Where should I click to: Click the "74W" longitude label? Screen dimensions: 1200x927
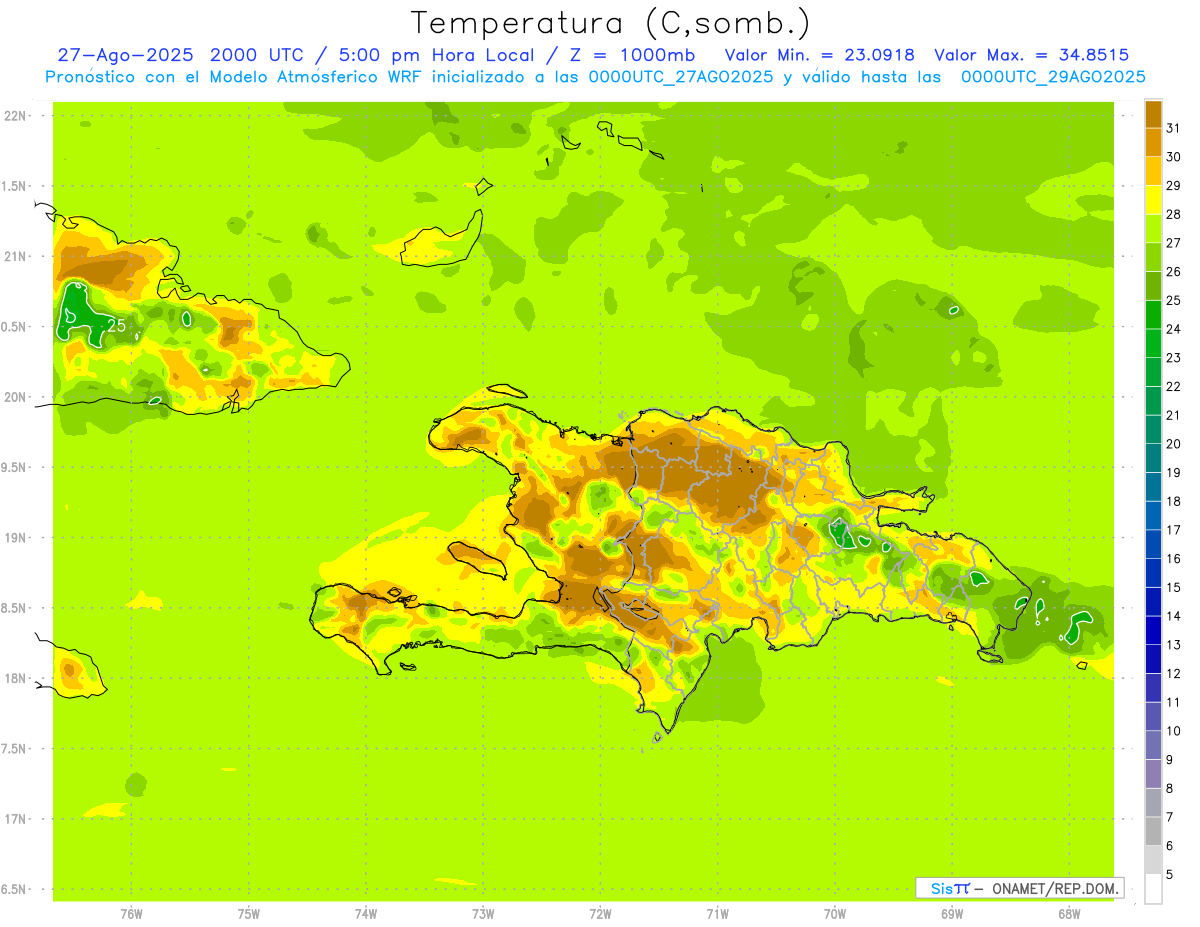pos(366,913)
